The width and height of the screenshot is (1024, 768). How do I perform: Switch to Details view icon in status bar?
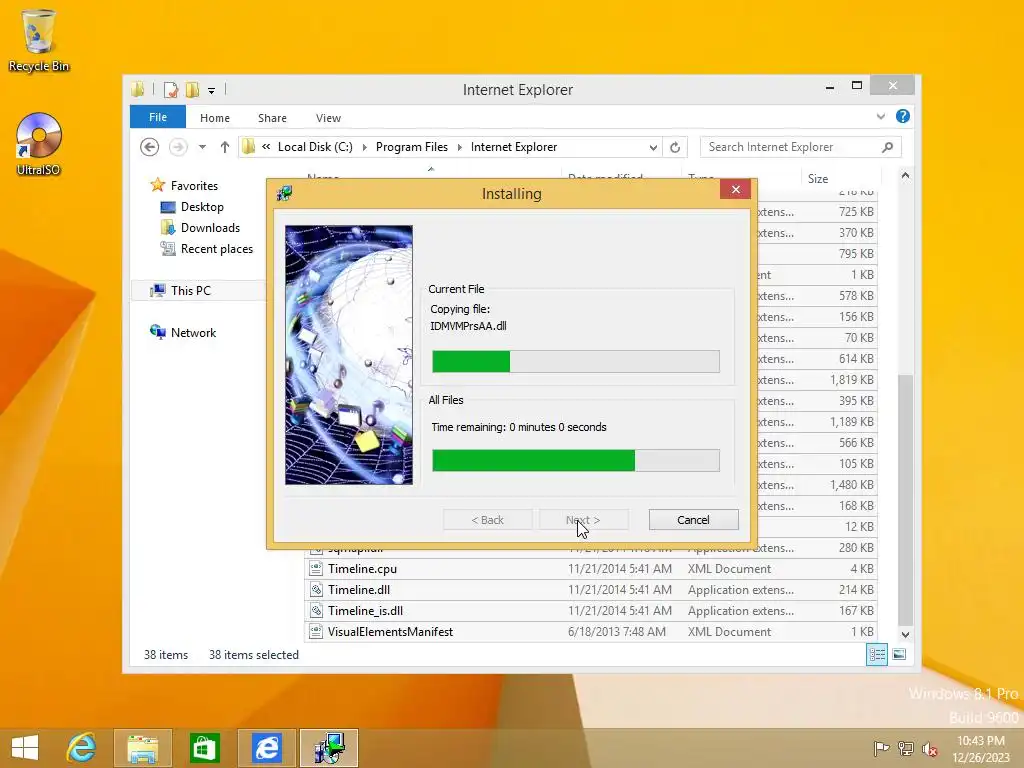pyautogui.click(x=876, y=654)
